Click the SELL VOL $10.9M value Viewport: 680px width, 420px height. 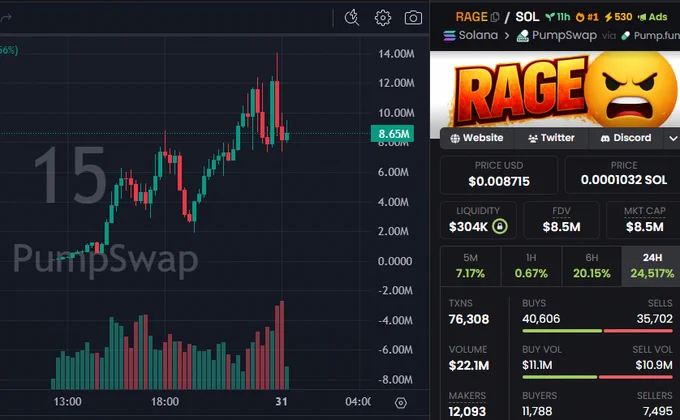tap(654, 365)
